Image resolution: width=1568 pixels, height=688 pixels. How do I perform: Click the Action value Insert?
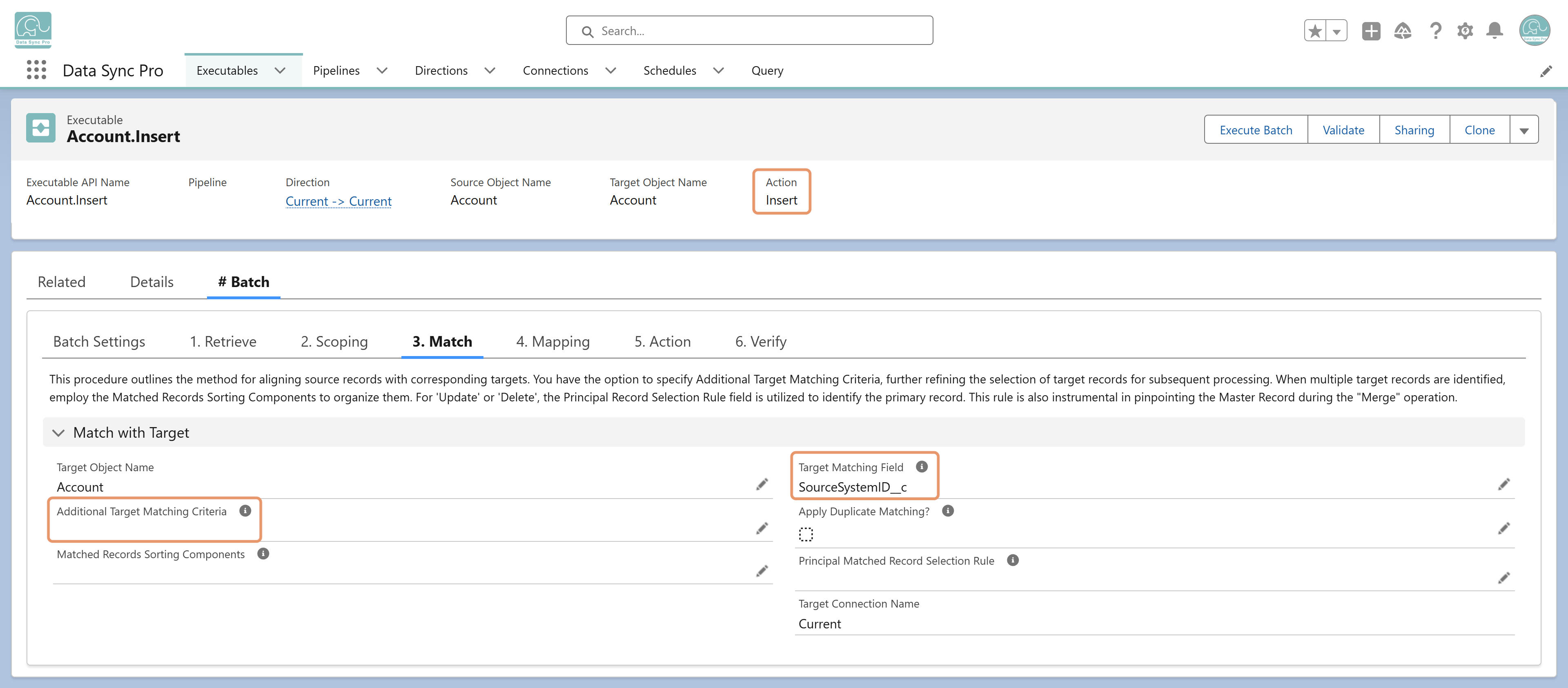[x=781, y=200]
